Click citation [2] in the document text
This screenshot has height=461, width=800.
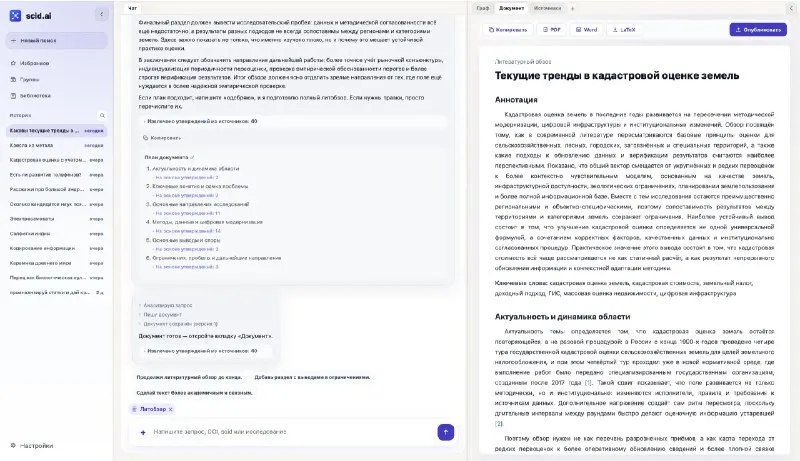[x=499, y=424]
